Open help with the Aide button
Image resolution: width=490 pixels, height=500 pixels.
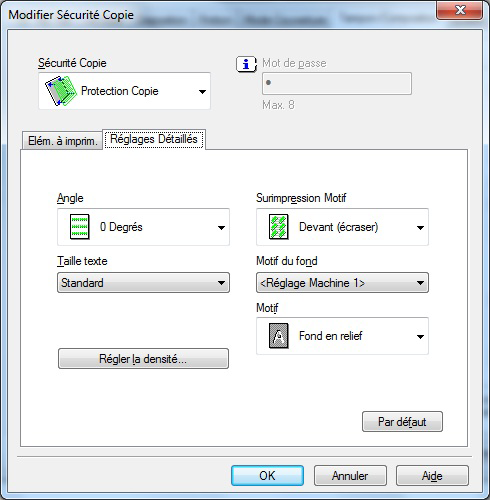tap(432, 476)
